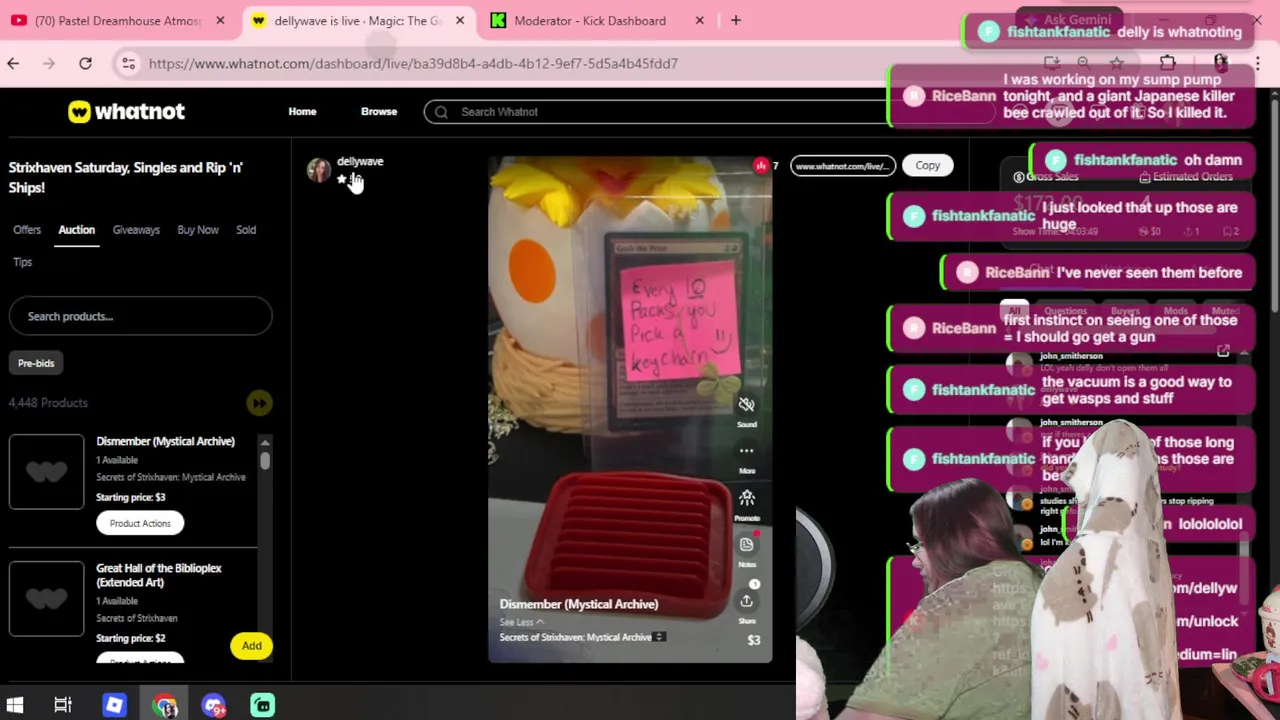Open Discord-like app in taskbar

[214, 705]
